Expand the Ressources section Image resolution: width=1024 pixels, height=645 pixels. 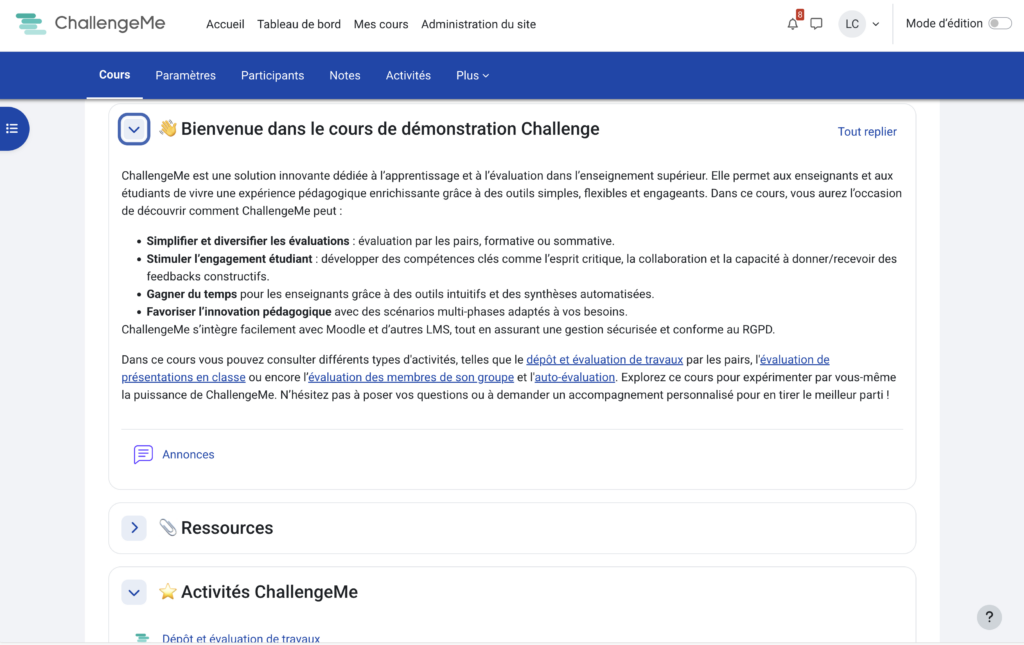click(x=134, y=527)
